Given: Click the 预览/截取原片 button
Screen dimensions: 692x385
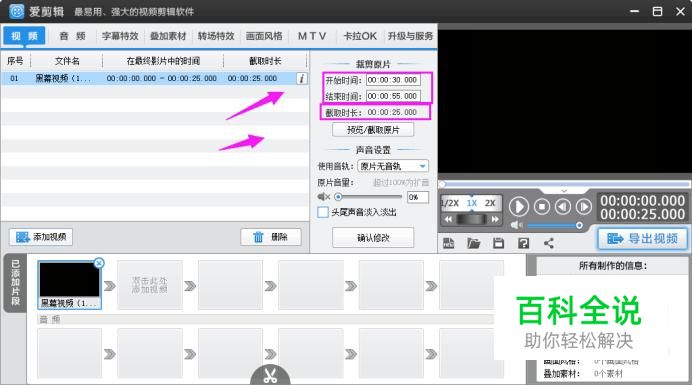Looking at the screenshot, I should coord(373,130).
